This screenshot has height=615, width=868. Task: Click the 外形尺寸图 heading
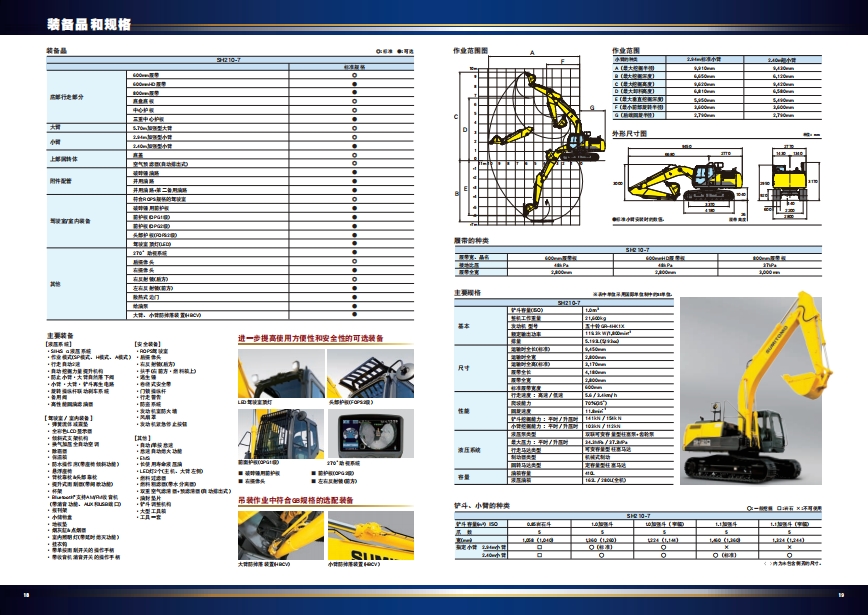pos(629,134)
